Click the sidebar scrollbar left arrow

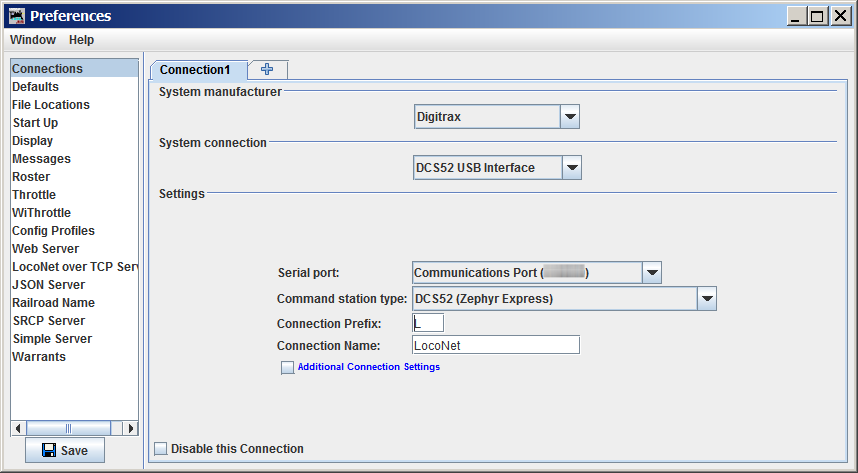pyautogui.click(x=19, y=428)
